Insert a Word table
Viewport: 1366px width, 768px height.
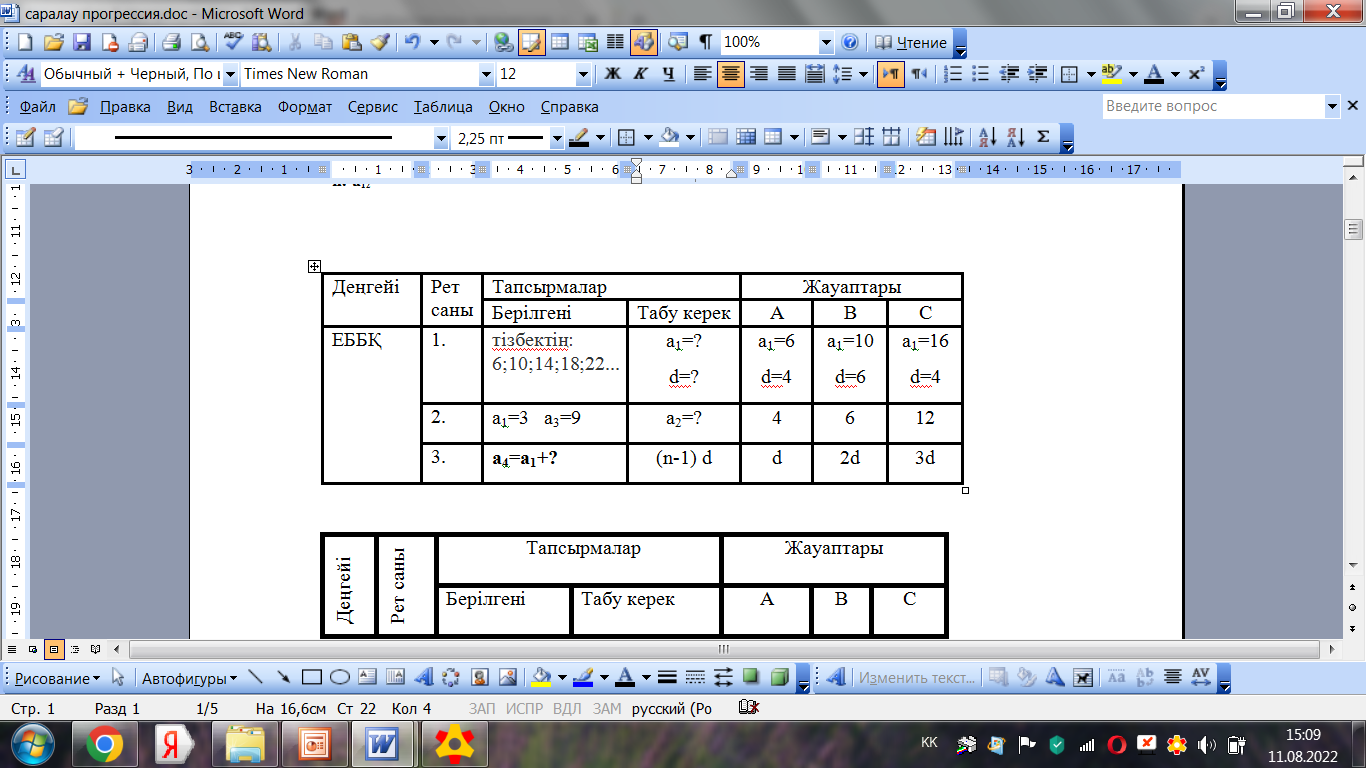560,43
